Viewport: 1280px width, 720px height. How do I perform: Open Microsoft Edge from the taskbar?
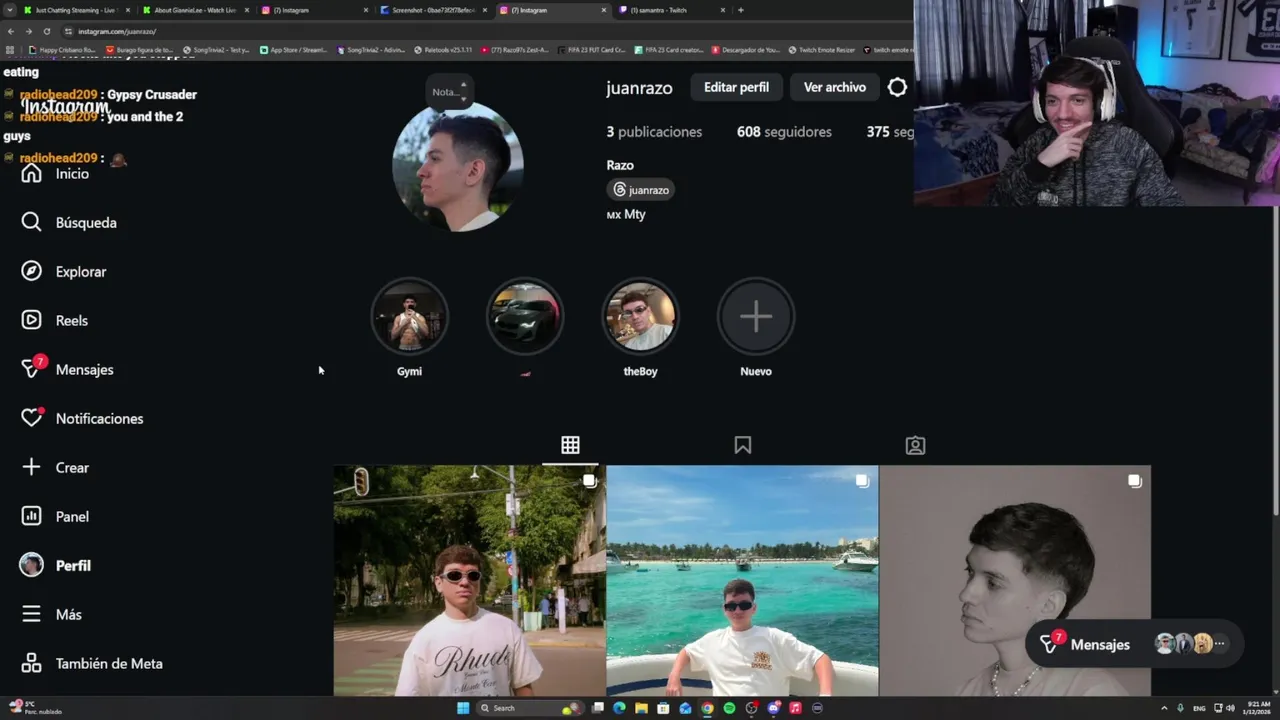coord(619,708)
